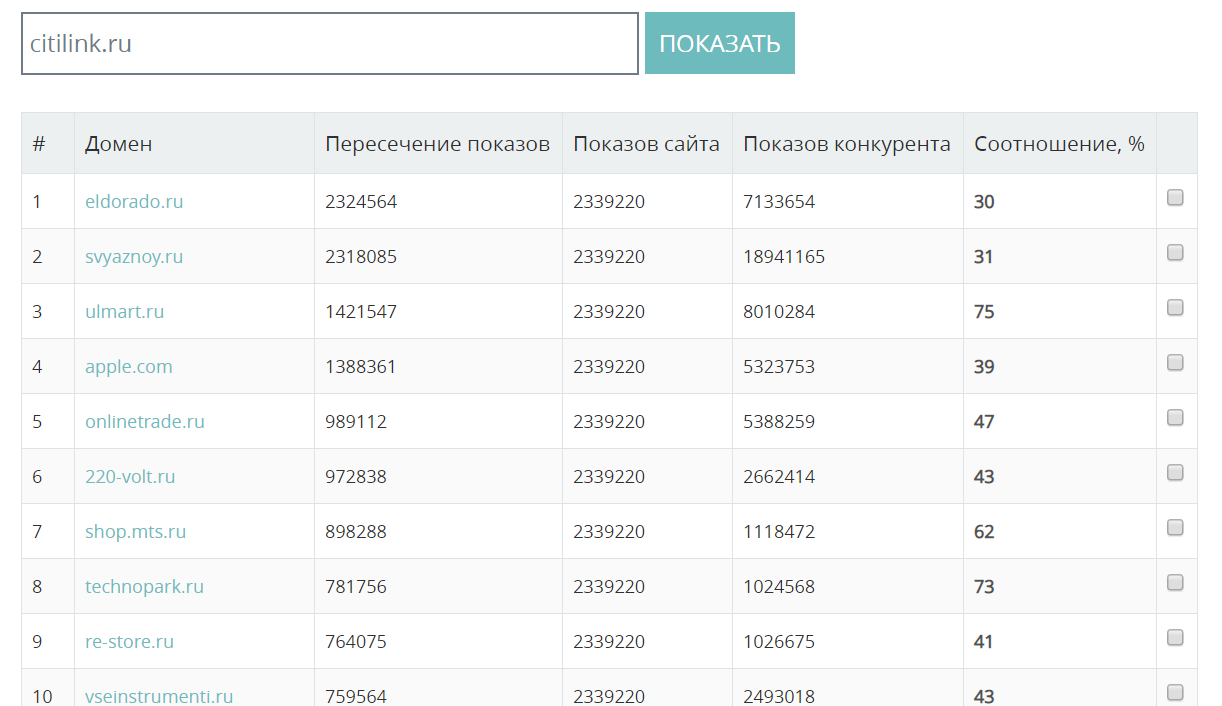The height and width of the screenshot is (706, 1222).
Task: Click ratio value 47 in onlinetrade.ru row
Action: 984,421
